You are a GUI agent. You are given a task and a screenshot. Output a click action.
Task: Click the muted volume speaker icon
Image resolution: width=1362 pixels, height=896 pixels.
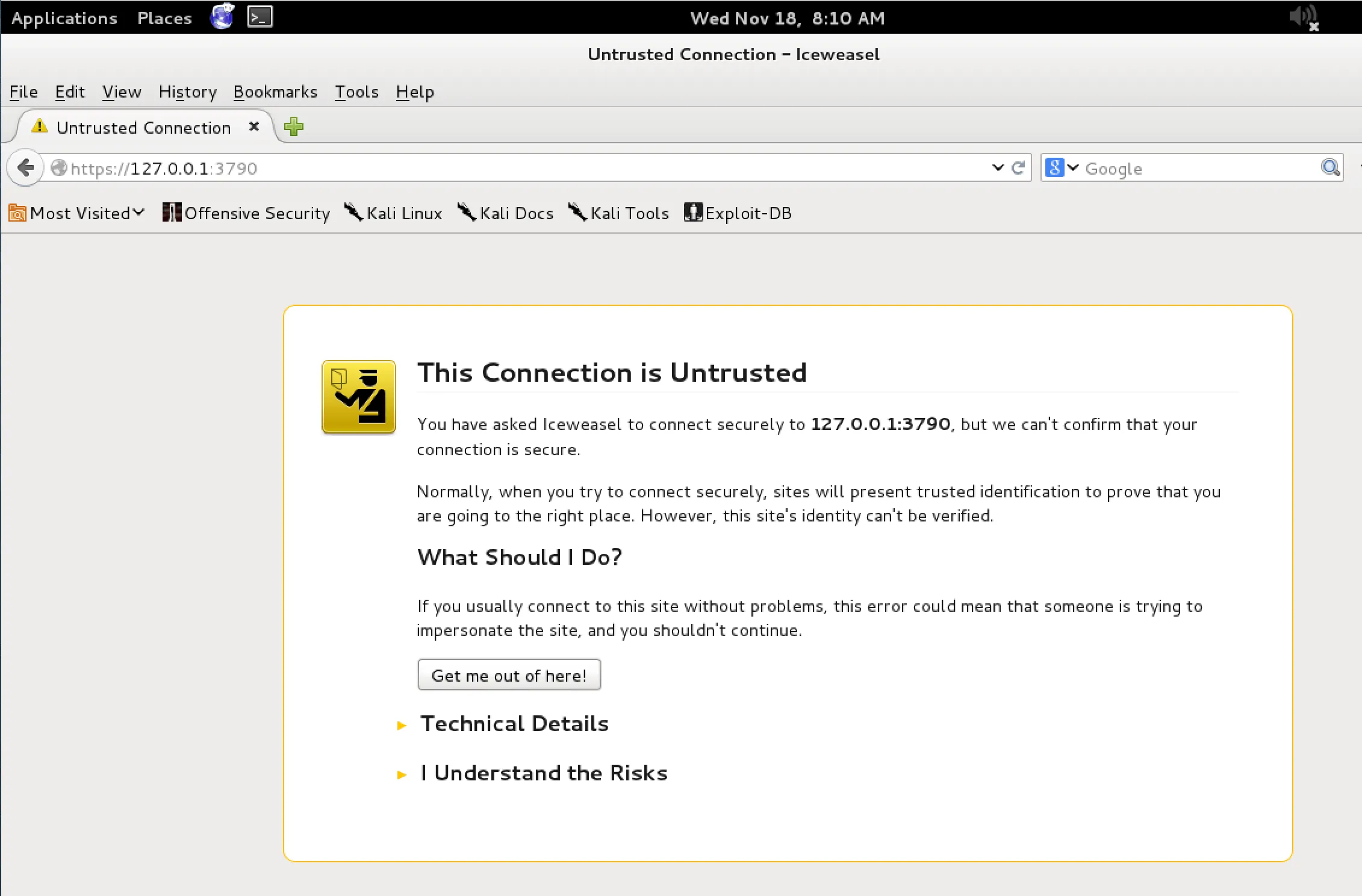[x=1304, y=17]
